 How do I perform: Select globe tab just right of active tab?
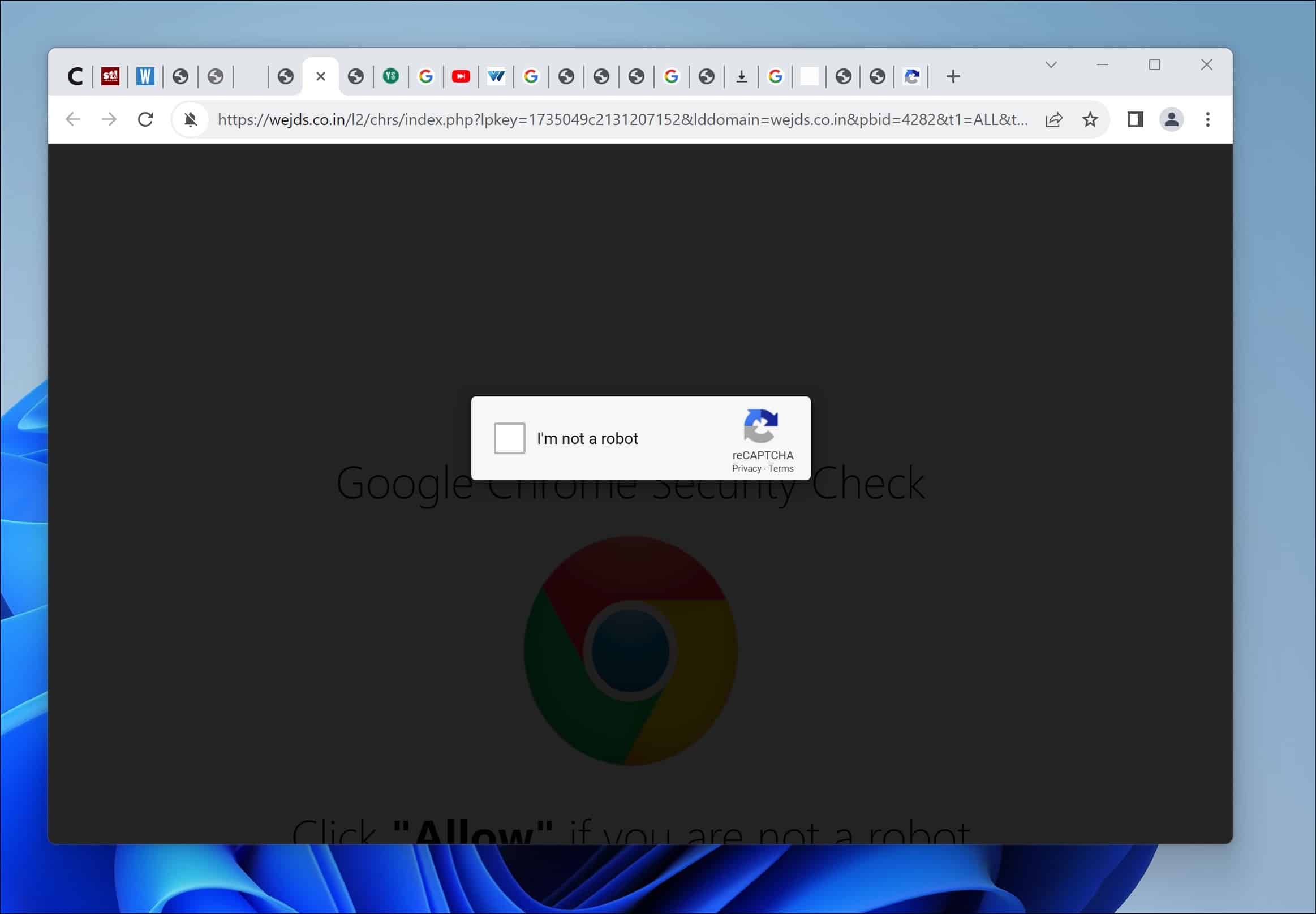click(x=356, y=76)
